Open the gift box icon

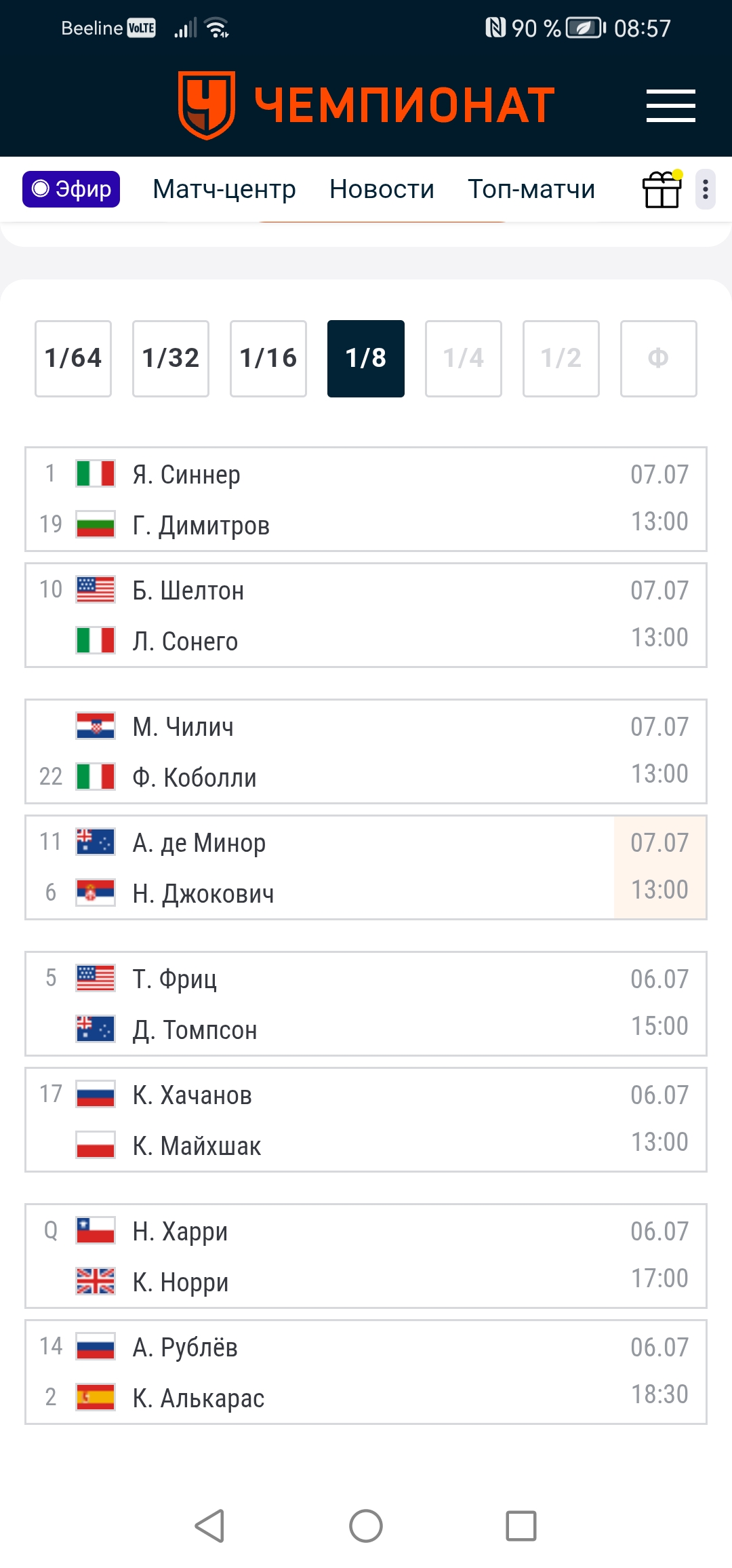[x=662, y=189]
